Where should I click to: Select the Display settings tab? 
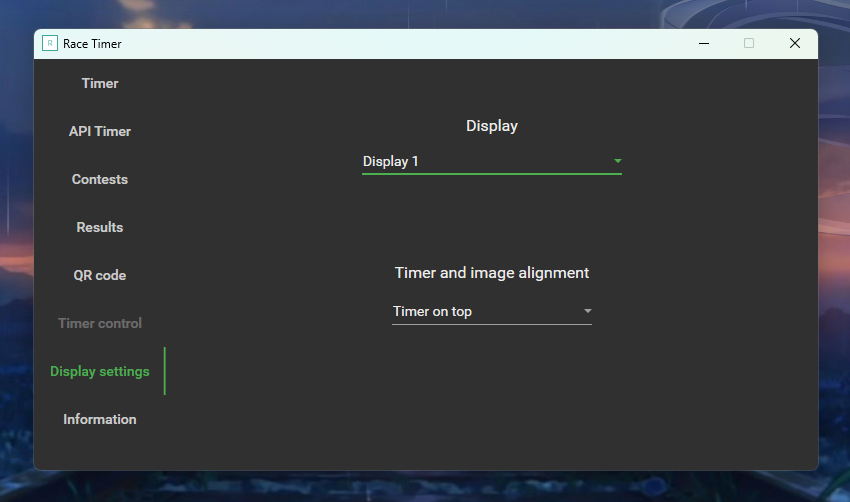pyautogui.click(x=100, y=371)
